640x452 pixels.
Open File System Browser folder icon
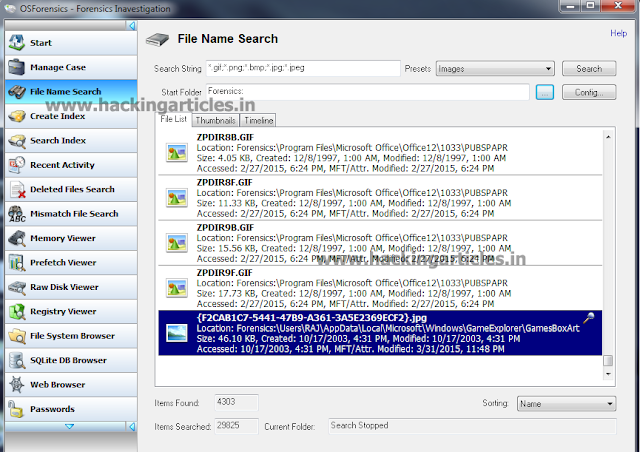point(17,336)
